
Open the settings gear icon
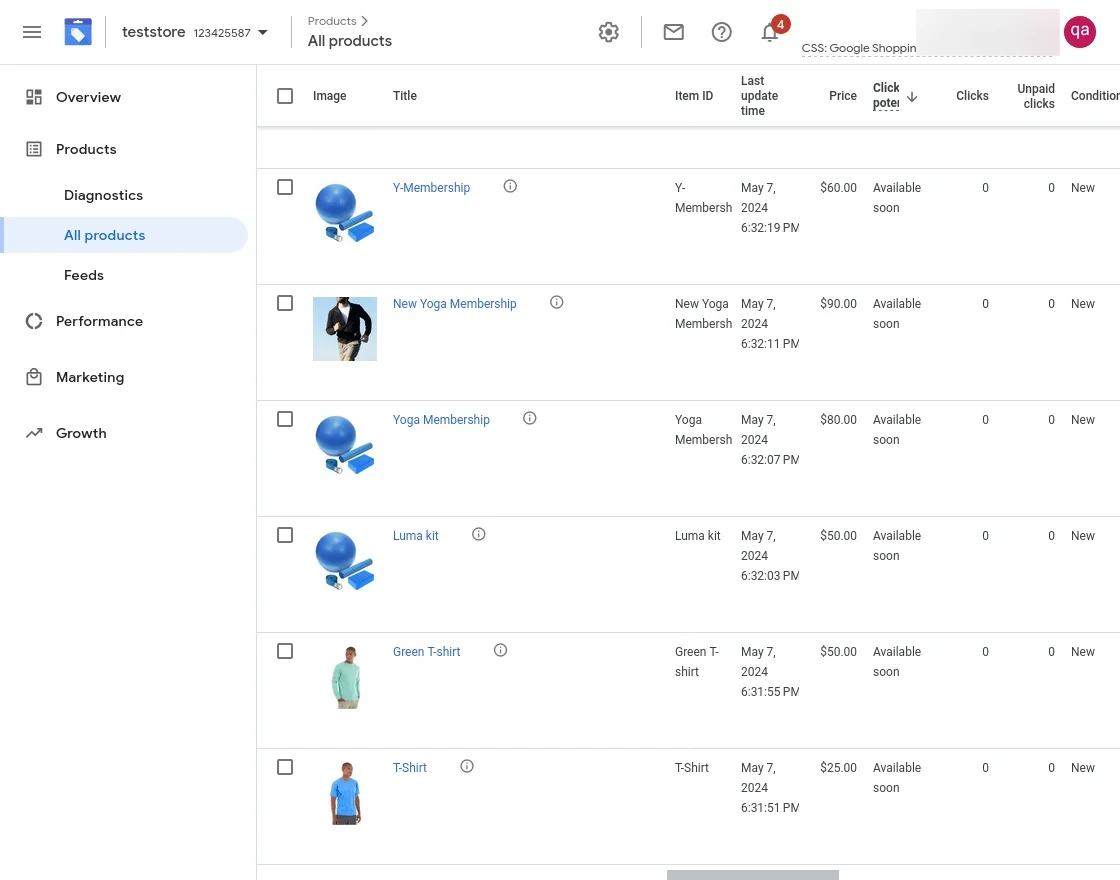pos(609,32)
